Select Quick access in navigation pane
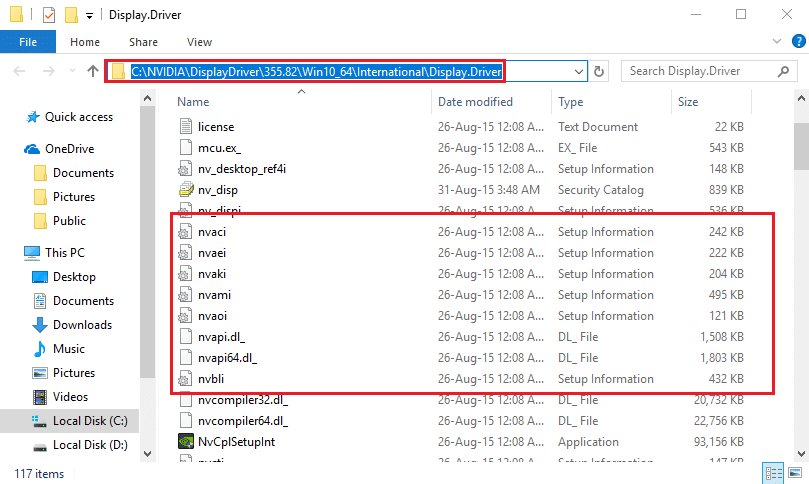809x484 pixels. click(x=78, y=117)
